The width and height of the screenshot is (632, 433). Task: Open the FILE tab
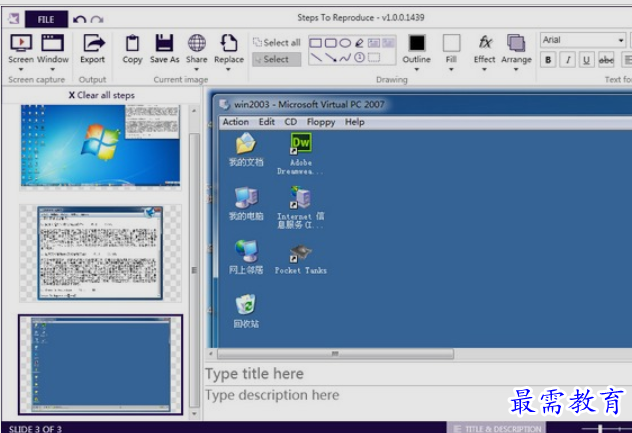click(x=46, y=19)
